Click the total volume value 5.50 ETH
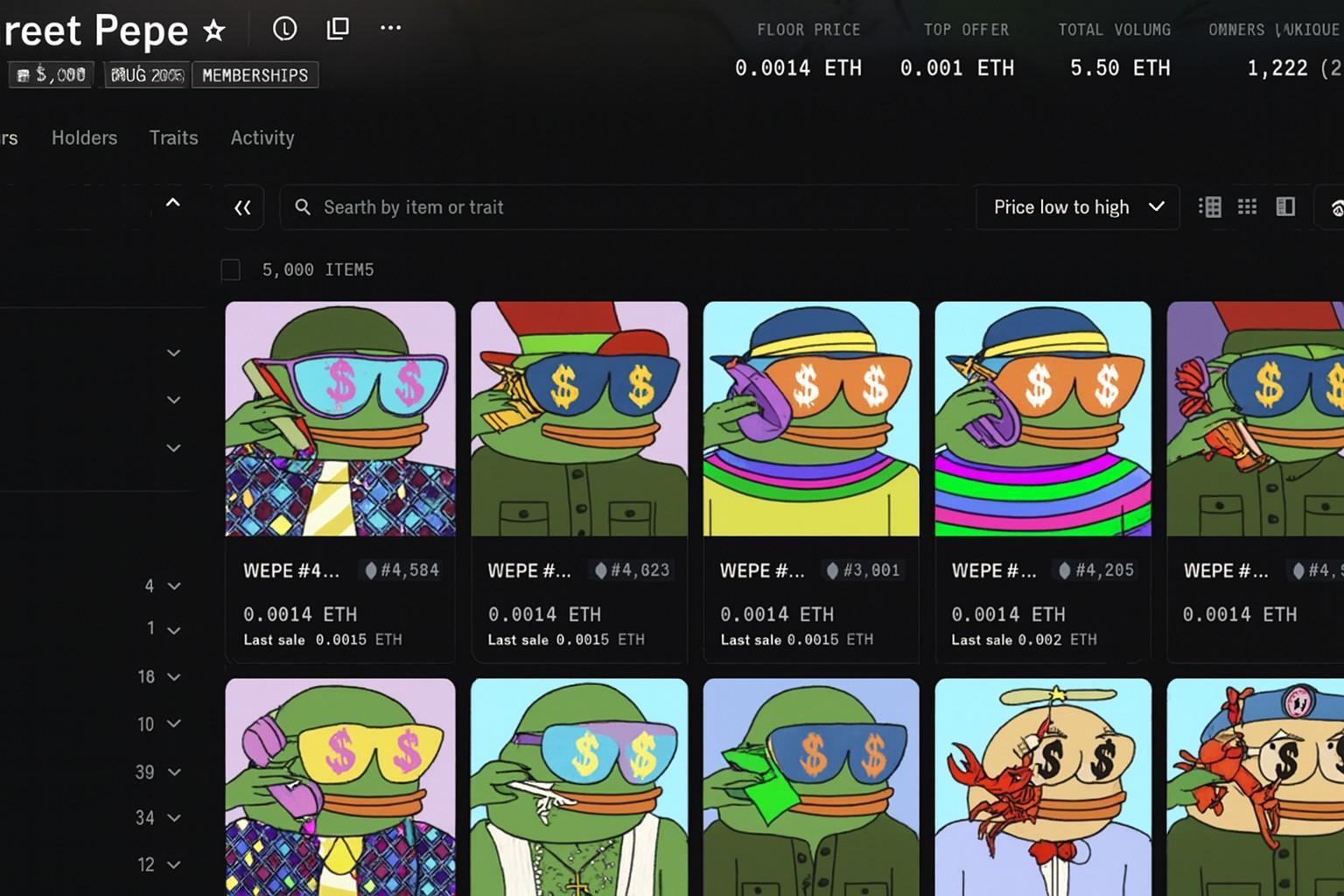1344x896 pixels. coord(1120,68)
